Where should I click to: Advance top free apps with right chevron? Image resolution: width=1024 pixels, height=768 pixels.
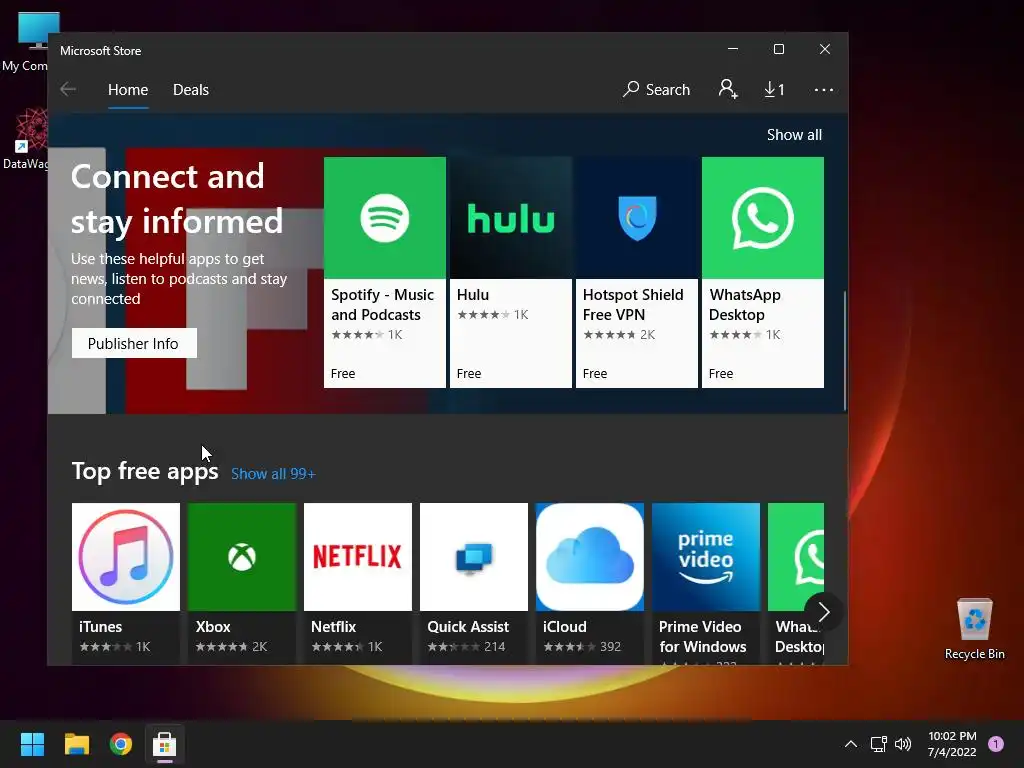[x=824, y=612]
